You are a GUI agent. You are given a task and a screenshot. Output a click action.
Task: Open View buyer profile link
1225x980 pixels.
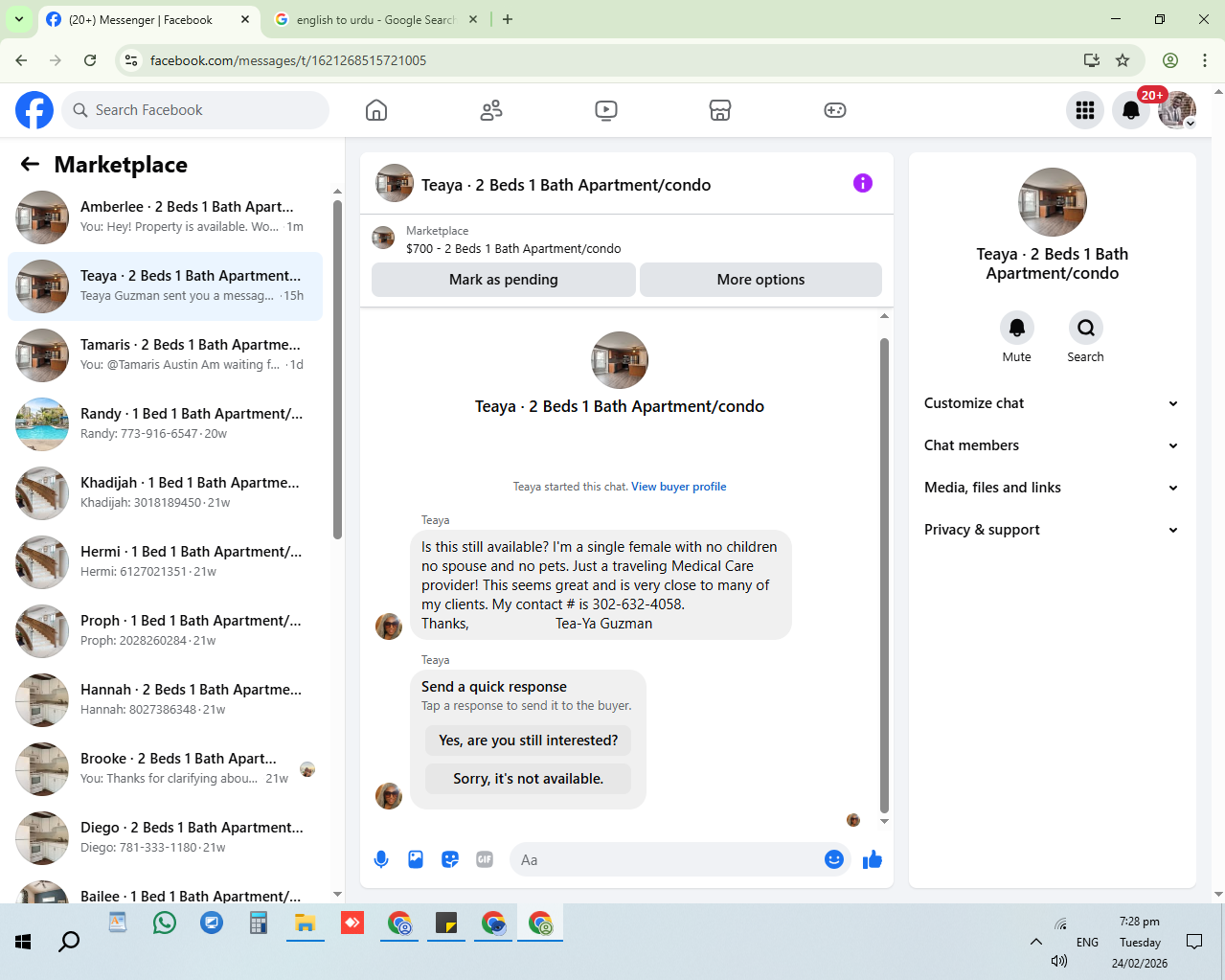pos(678,487)
